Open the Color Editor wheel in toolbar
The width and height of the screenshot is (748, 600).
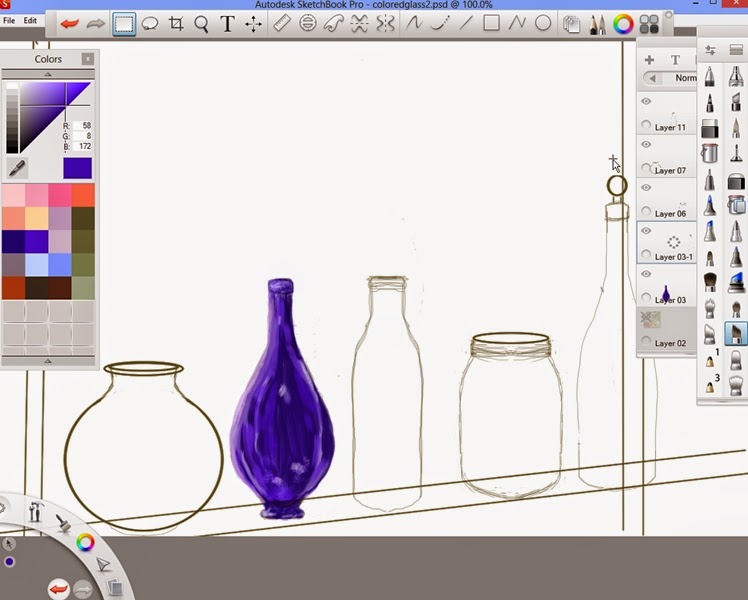click(x=623, y=24)
